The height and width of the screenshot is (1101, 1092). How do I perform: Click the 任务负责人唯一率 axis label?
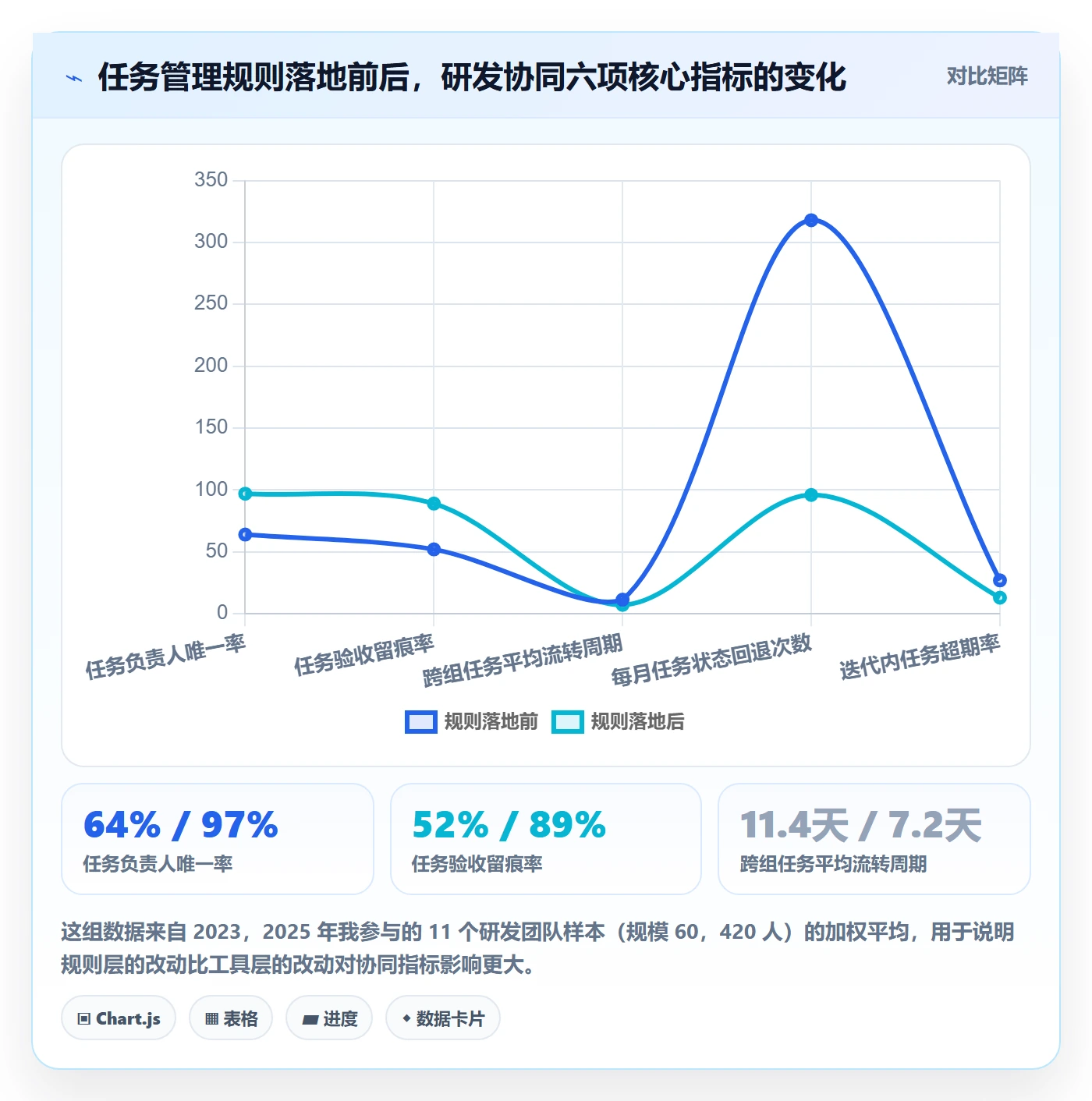tap(165, 657)
